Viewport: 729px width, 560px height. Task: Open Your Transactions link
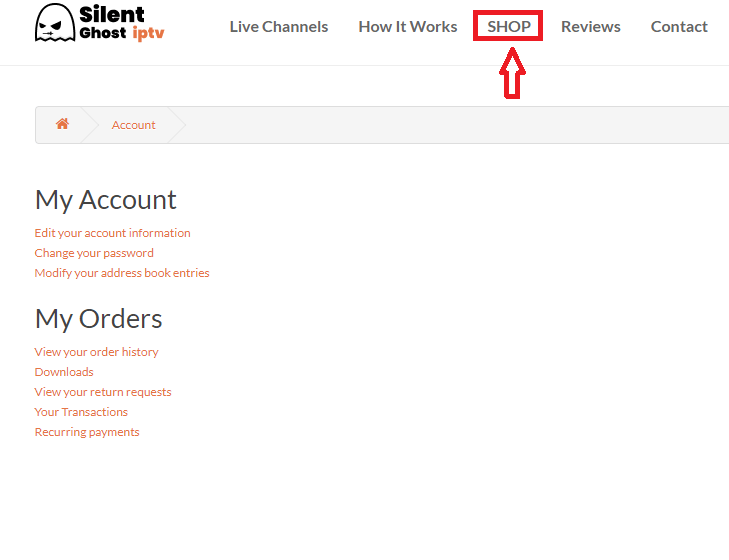coord(81,412)
